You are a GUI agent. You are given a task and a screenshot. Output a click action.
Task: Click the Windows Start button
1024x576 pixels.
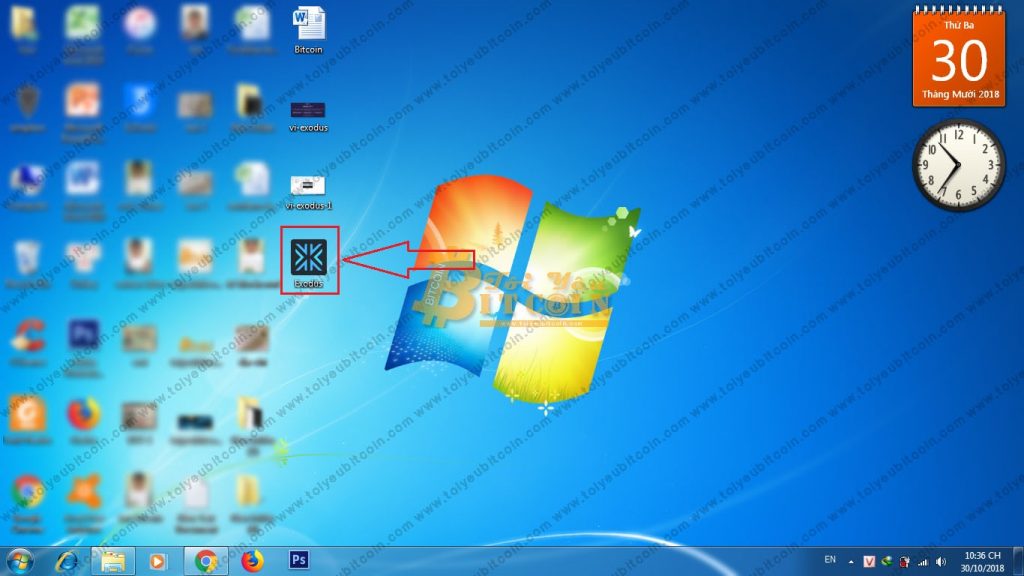(19, 560)
